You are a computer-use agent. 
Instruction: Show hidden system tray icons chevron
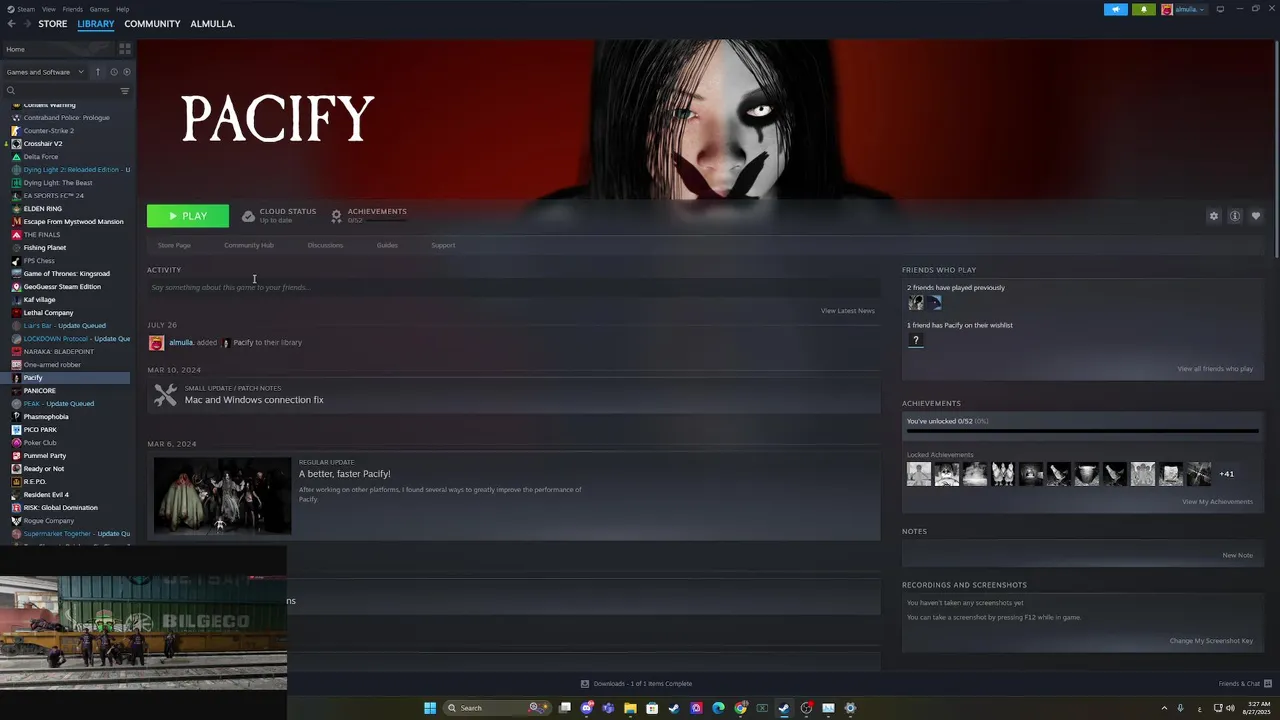click(x=1164, y=708)
